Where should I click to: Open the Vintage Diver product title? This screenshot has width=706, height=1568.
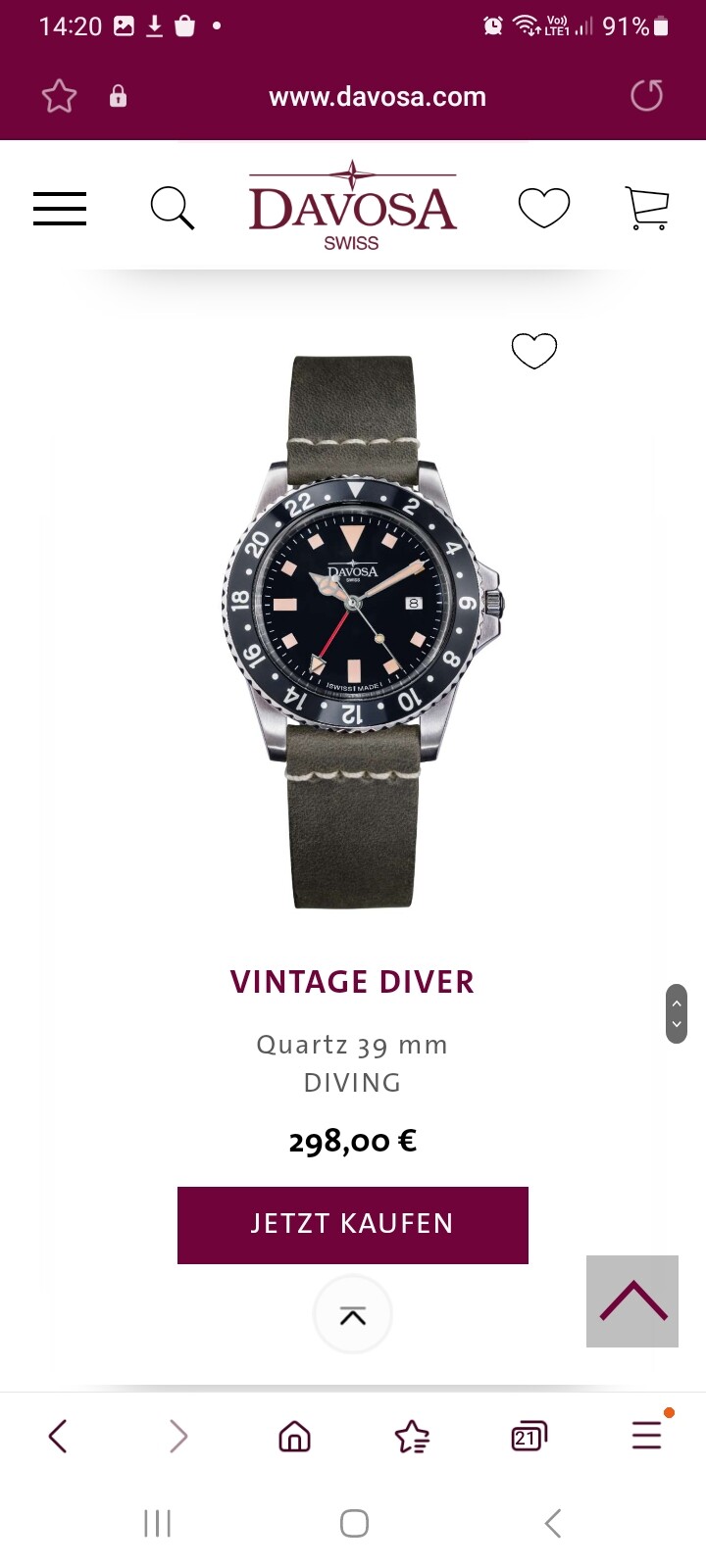click(352, 982)
